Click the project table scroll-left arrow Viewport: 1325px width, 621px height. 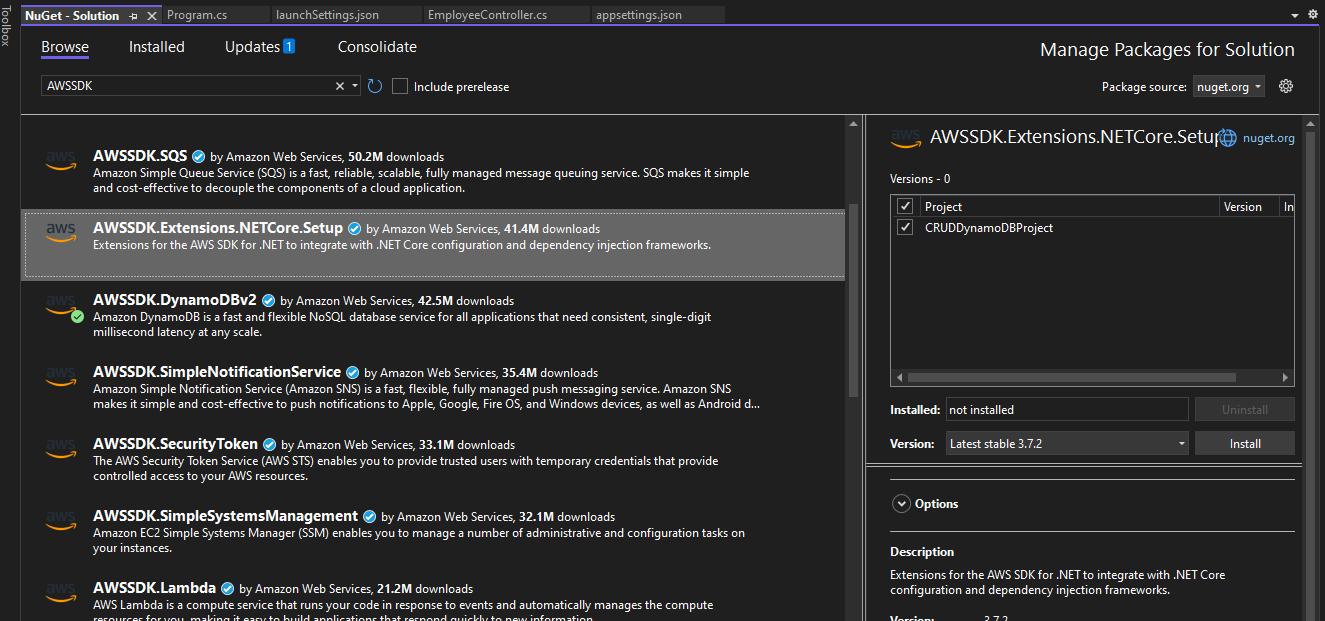click(x=899, y=377)
